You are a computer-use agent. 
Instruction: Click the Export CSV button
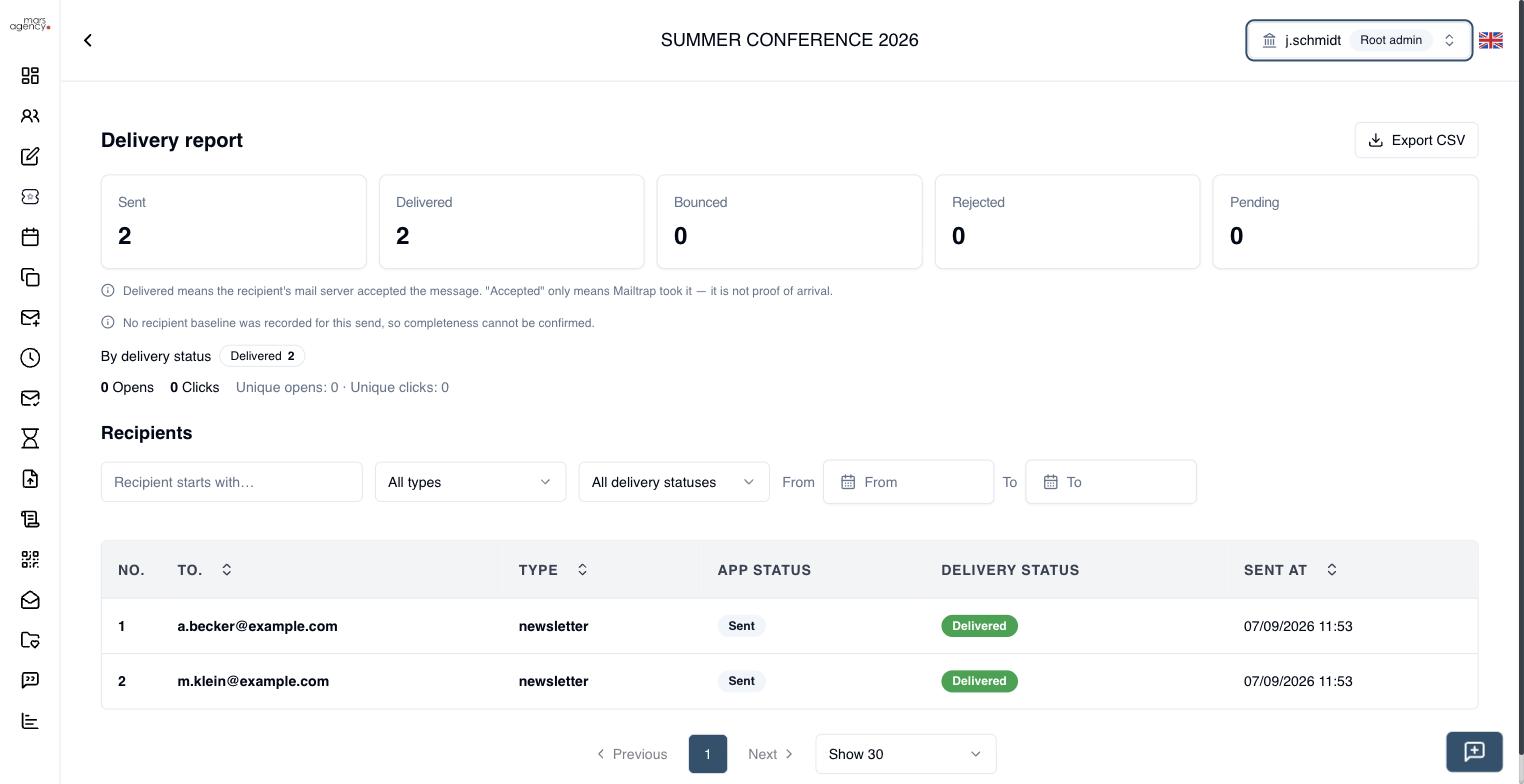pos(1416,140)
